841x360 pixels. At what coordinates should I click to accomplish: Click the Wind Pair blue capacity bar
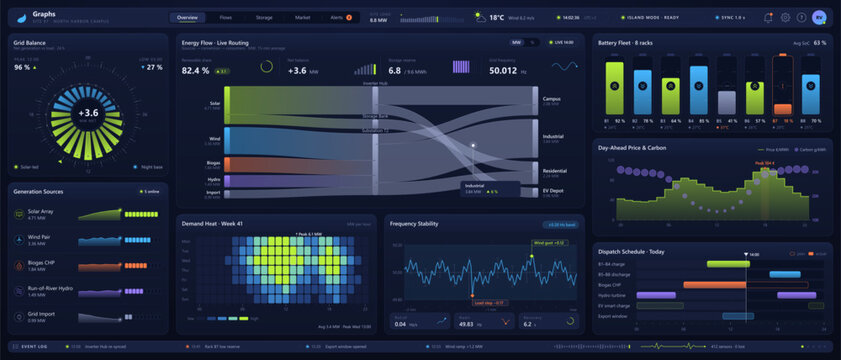[x=137, y=240]
